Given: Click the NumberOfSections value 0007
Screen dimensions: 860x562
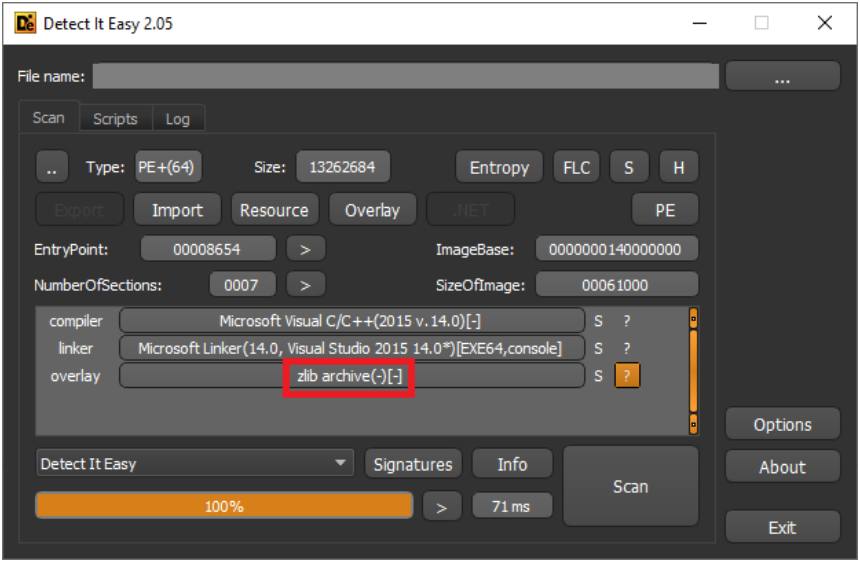Looking at the screenshot, I should pos(241,285).
